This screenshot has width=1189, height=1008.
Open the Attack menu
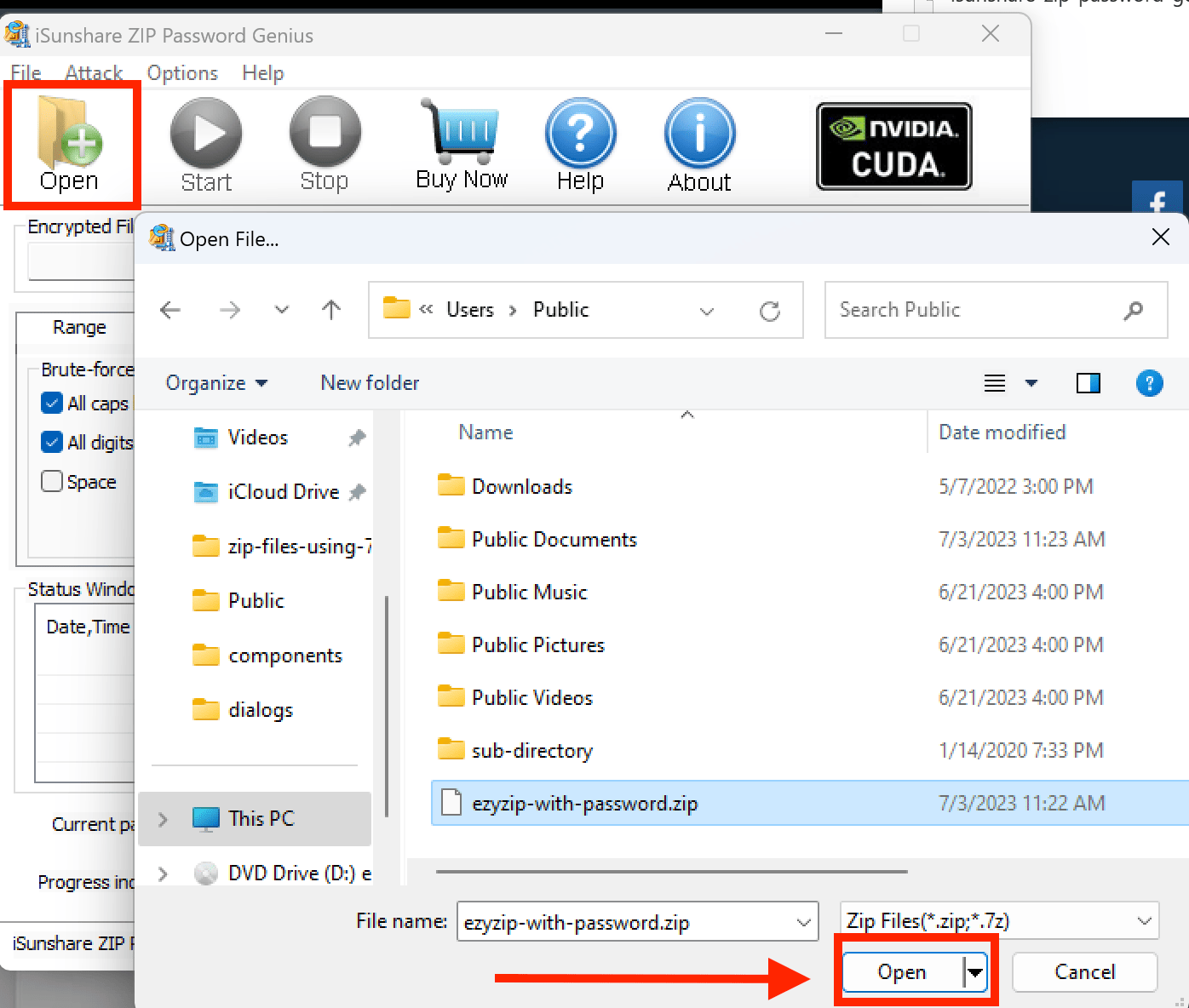[x=94, y=72]
